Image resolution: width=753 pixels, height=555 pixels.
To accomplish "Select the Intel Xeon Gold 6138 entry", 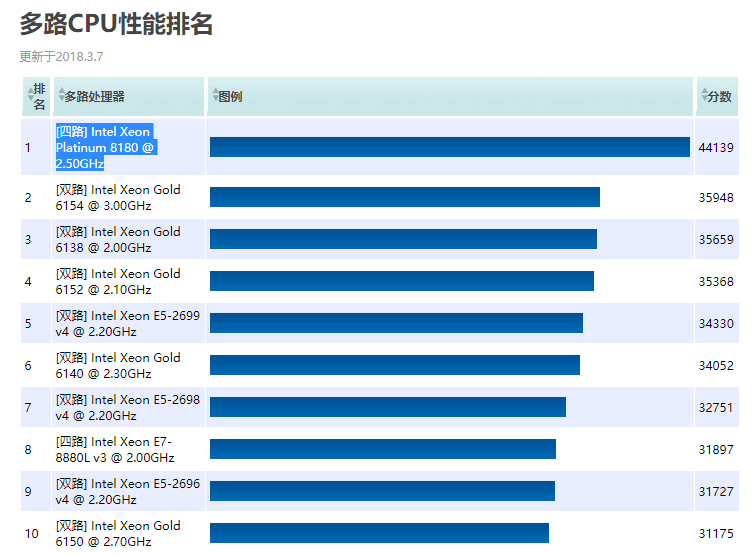I will 118,239.
